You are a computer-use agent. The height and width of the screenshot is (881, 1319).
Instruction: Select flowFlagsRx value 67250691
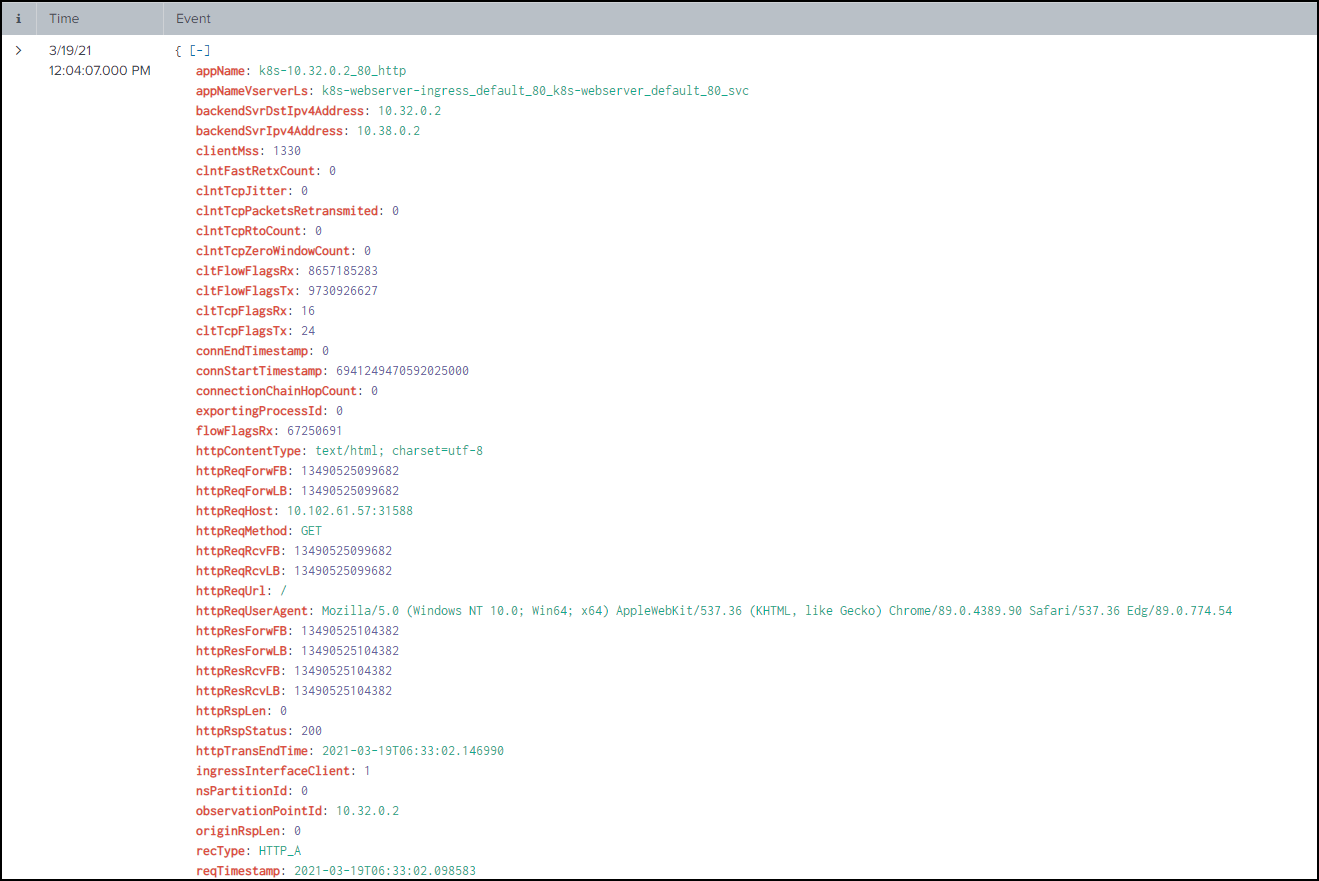pyautogui.click(x=315, y=431)
